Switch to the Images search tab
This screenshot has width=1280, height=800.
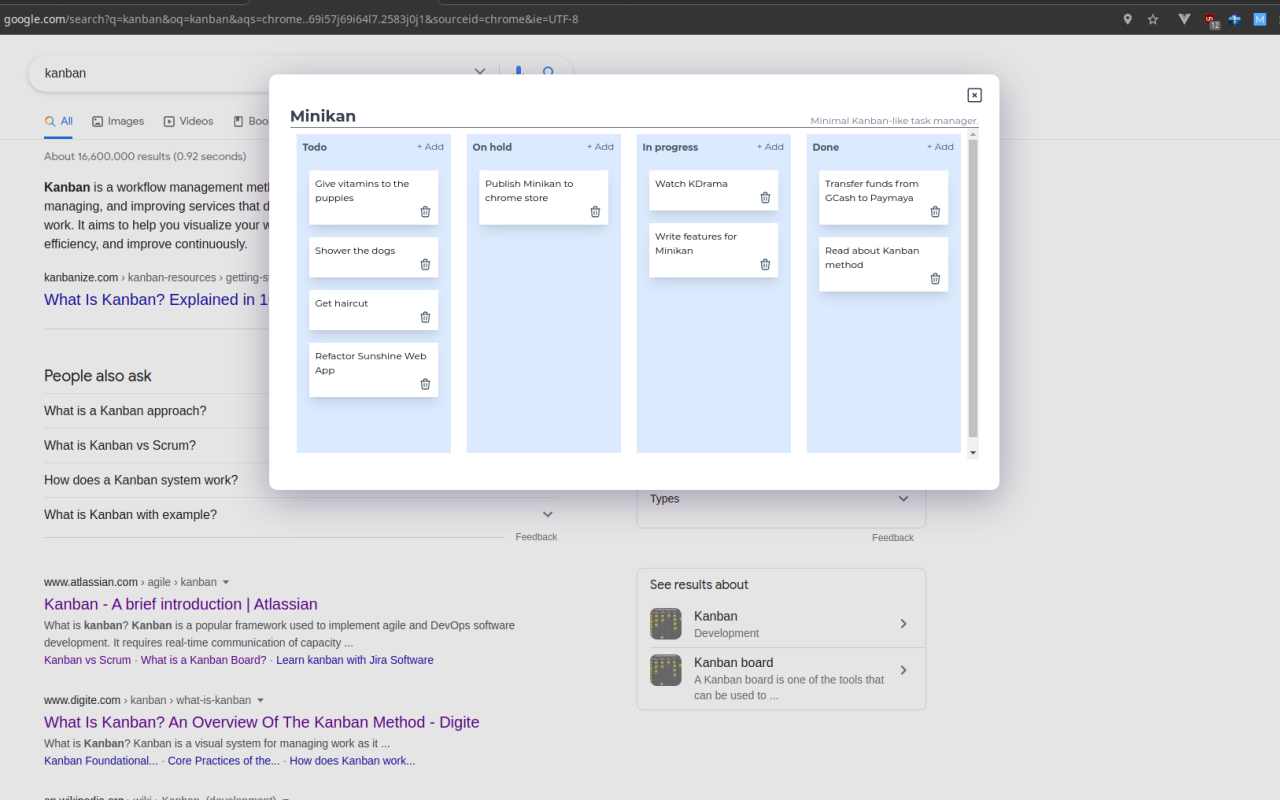click(118, 121)
